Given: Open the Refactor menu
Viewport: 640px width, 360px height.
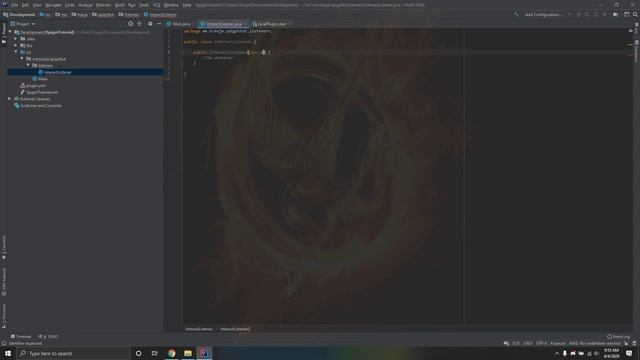Looking at the screenshot, I should 104,5.
